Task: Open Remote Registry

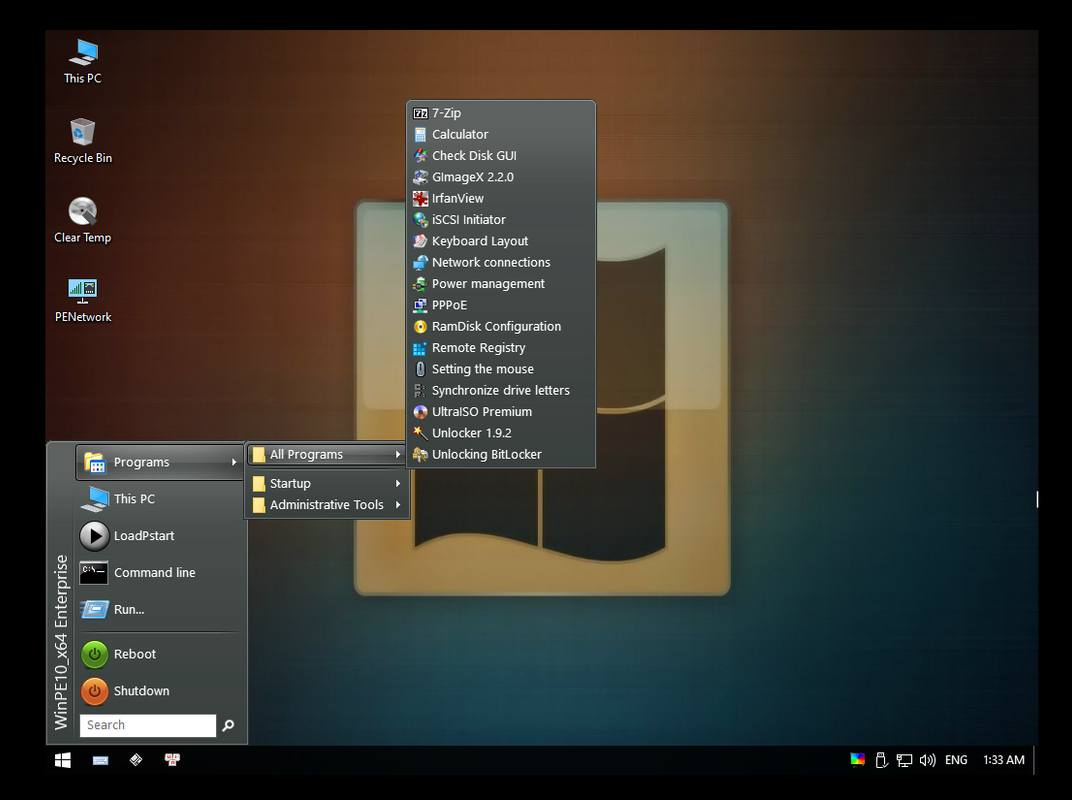Action: [500, 348]
